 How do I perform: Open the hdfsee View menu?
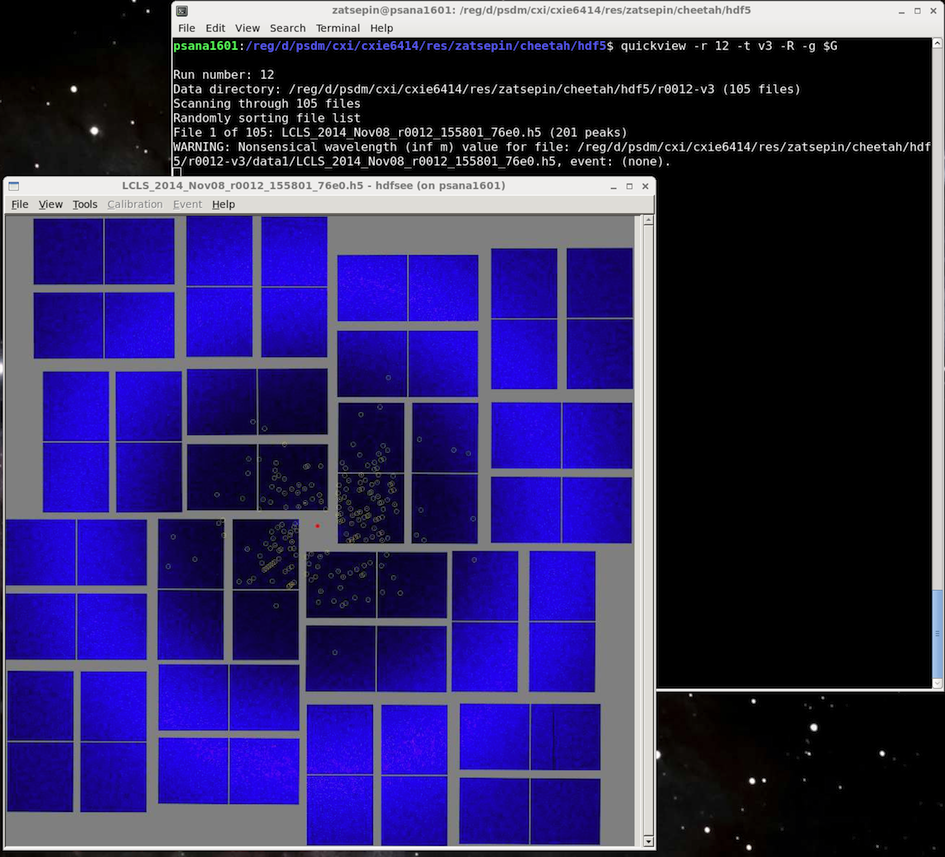pyautogui.click(x=50, y=204)
